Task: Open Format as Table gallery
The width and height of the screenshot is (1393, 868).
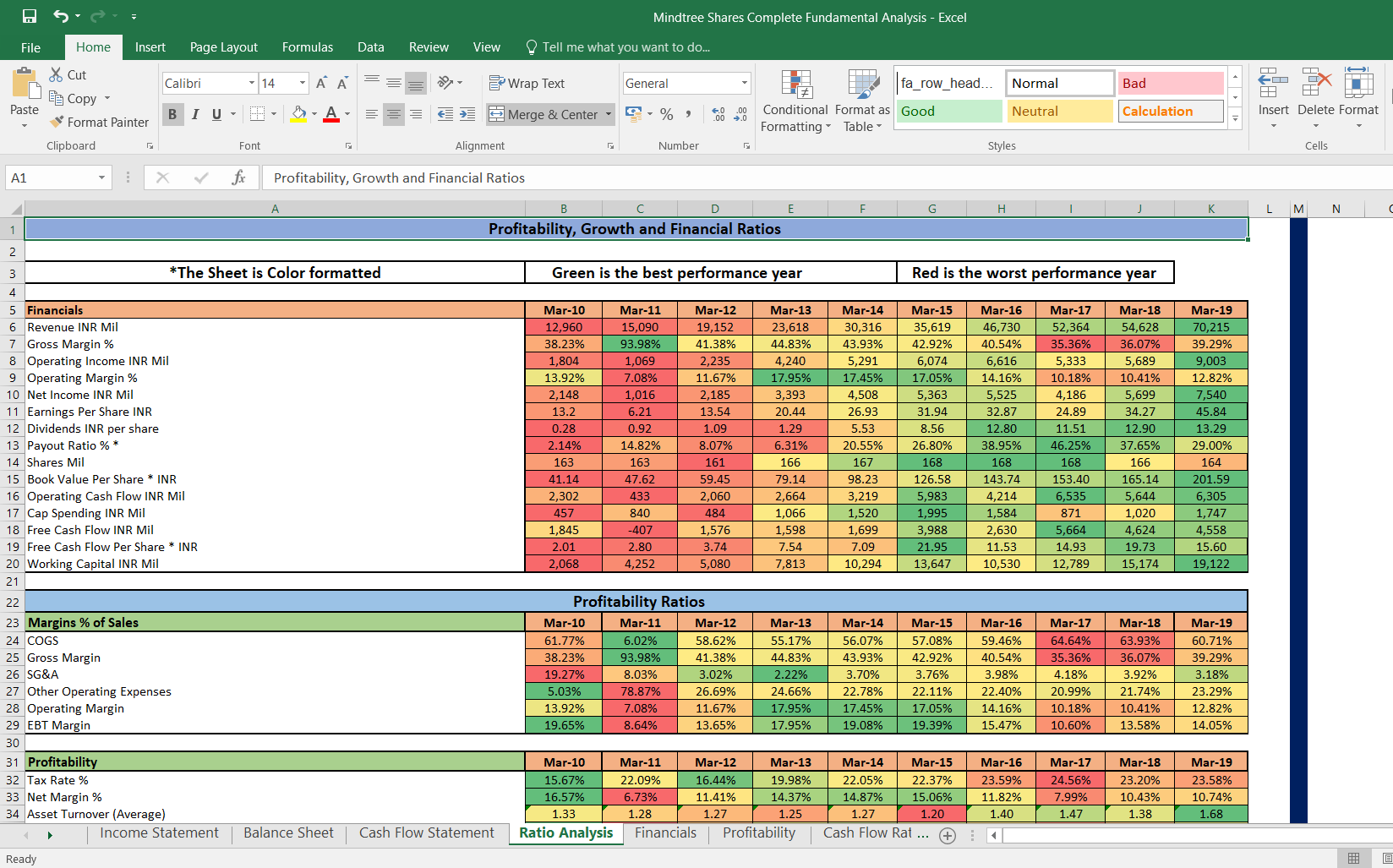Action: click(x=863, y=101)
